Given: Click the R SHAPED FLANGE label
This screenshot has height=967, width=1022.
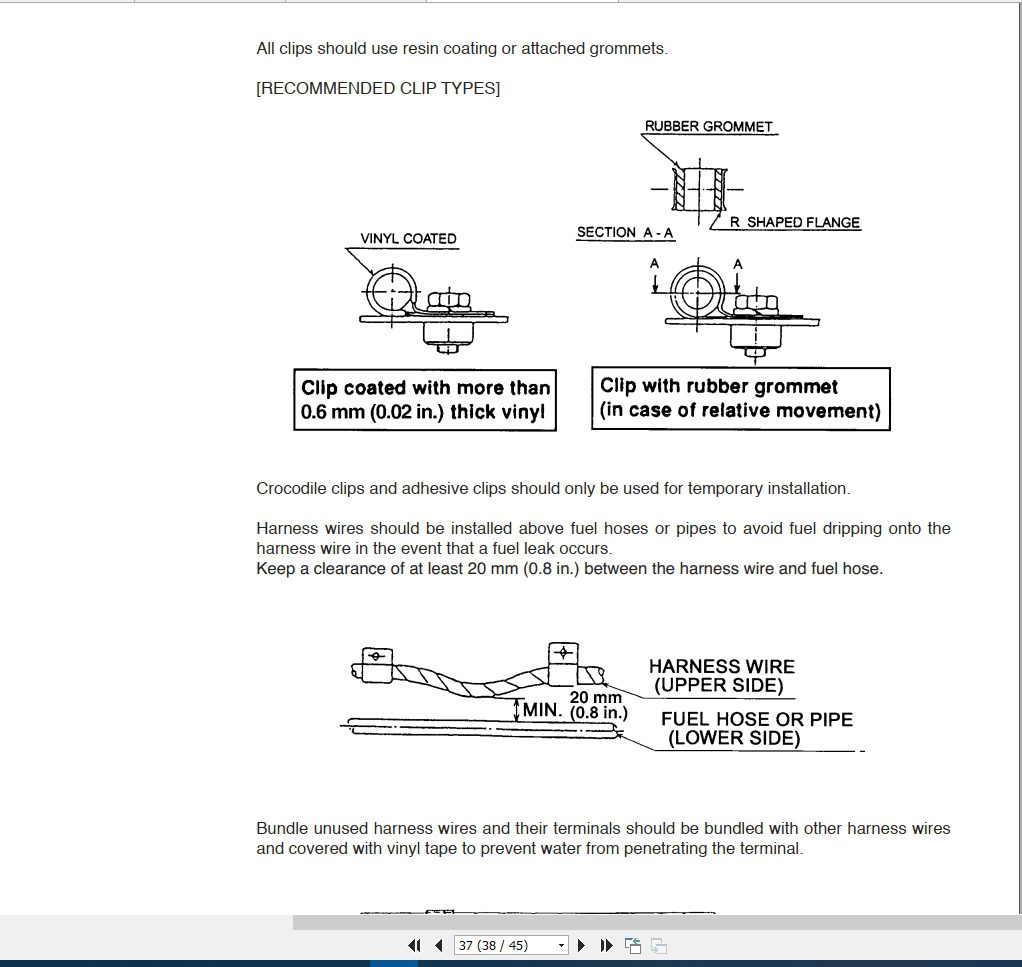Looking at the screenshot, I should (x=795, y=222).
